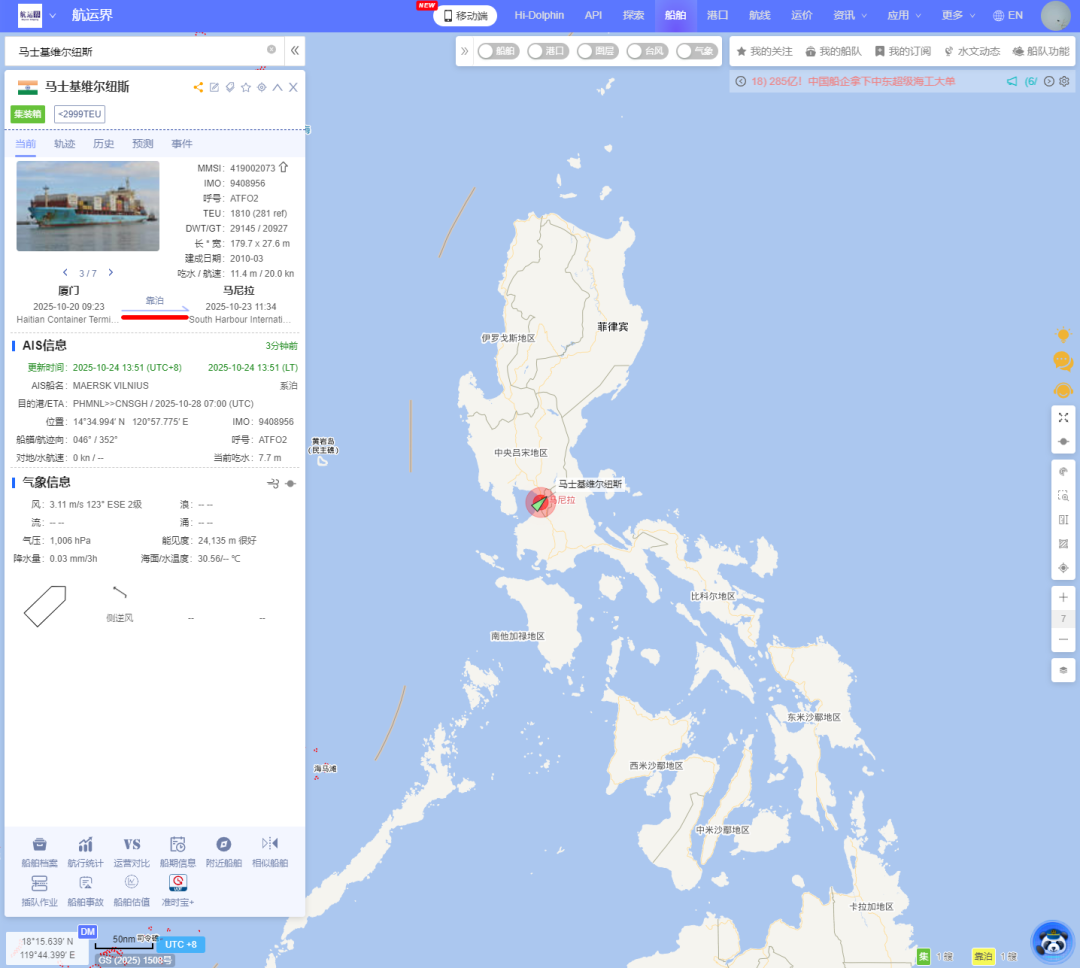Show 附近船舶 nearby ships
The image size is (1080, 968).
224,851
